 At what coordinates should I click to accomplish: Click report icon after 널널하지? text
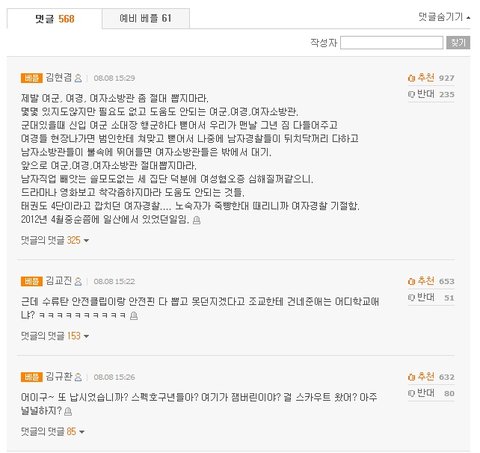(x=68, y=411)
